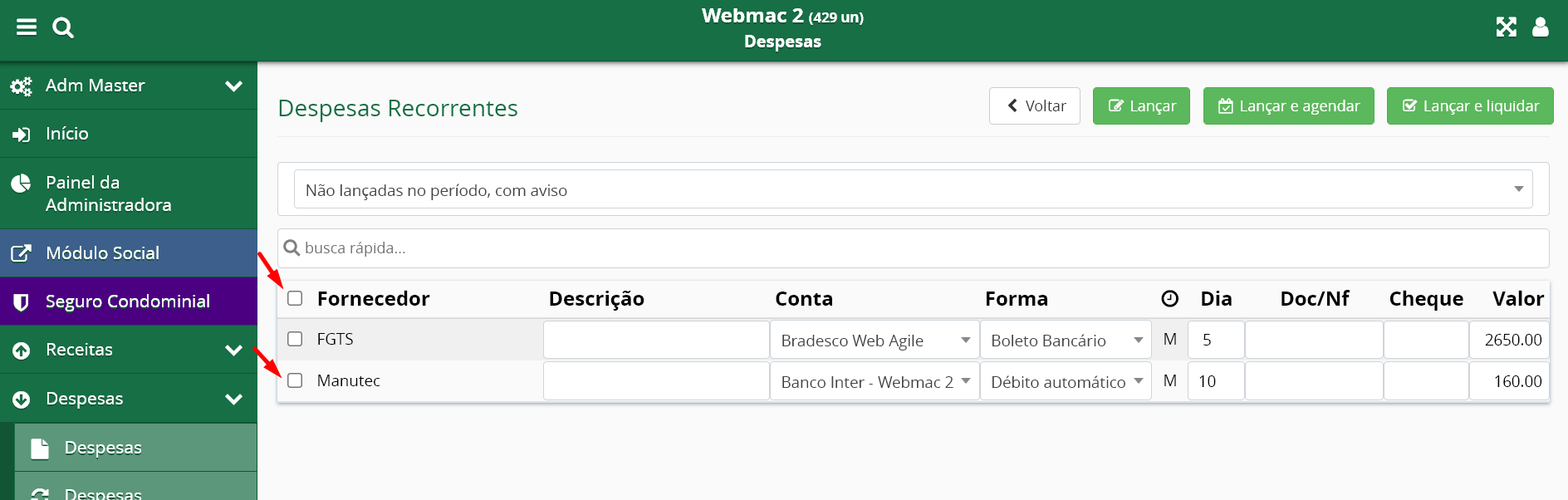Click the Receitas up-arrow circle icon

click(x=22, y=350)
